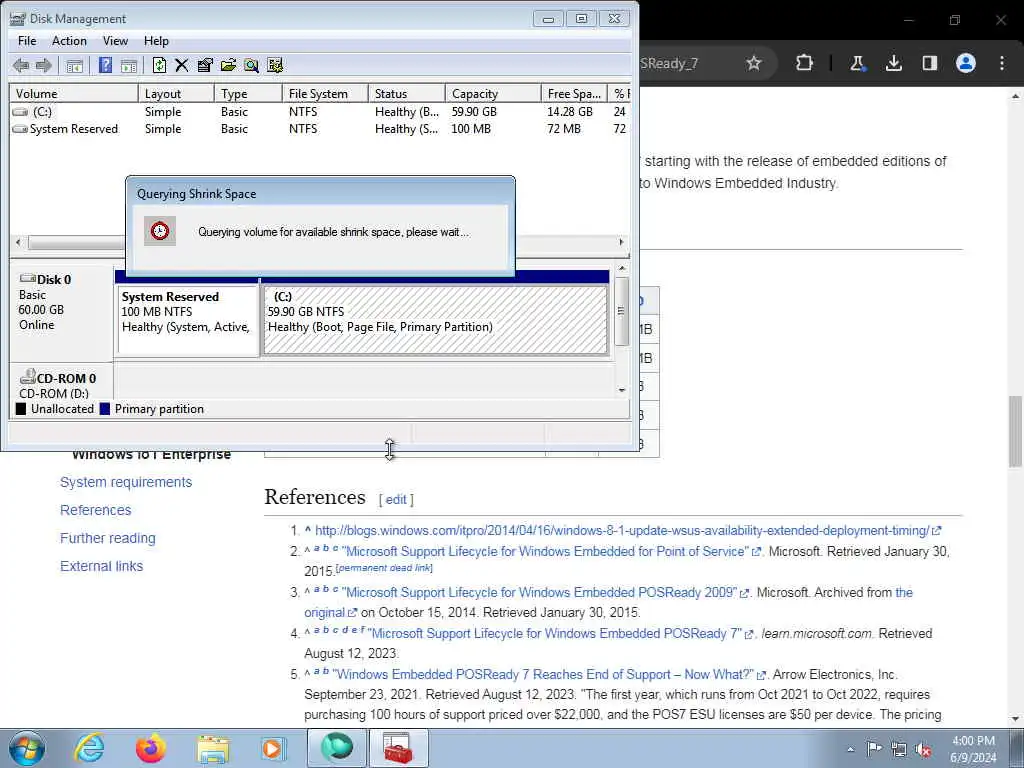This screenshot has height=768, width=1024.
Task: Open the Windows Start button
Action: click(27, 748)
